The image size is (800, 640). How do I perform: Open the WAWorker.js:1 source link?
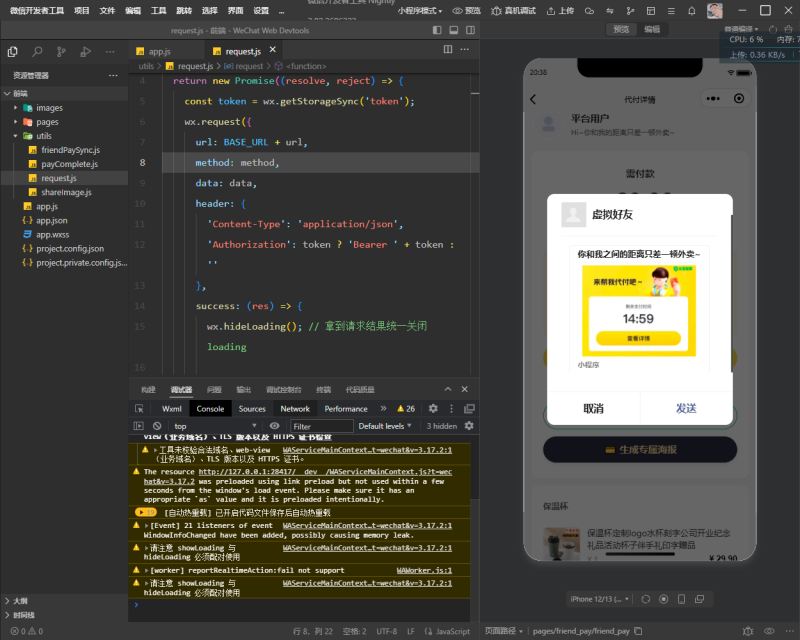point(424,571)
